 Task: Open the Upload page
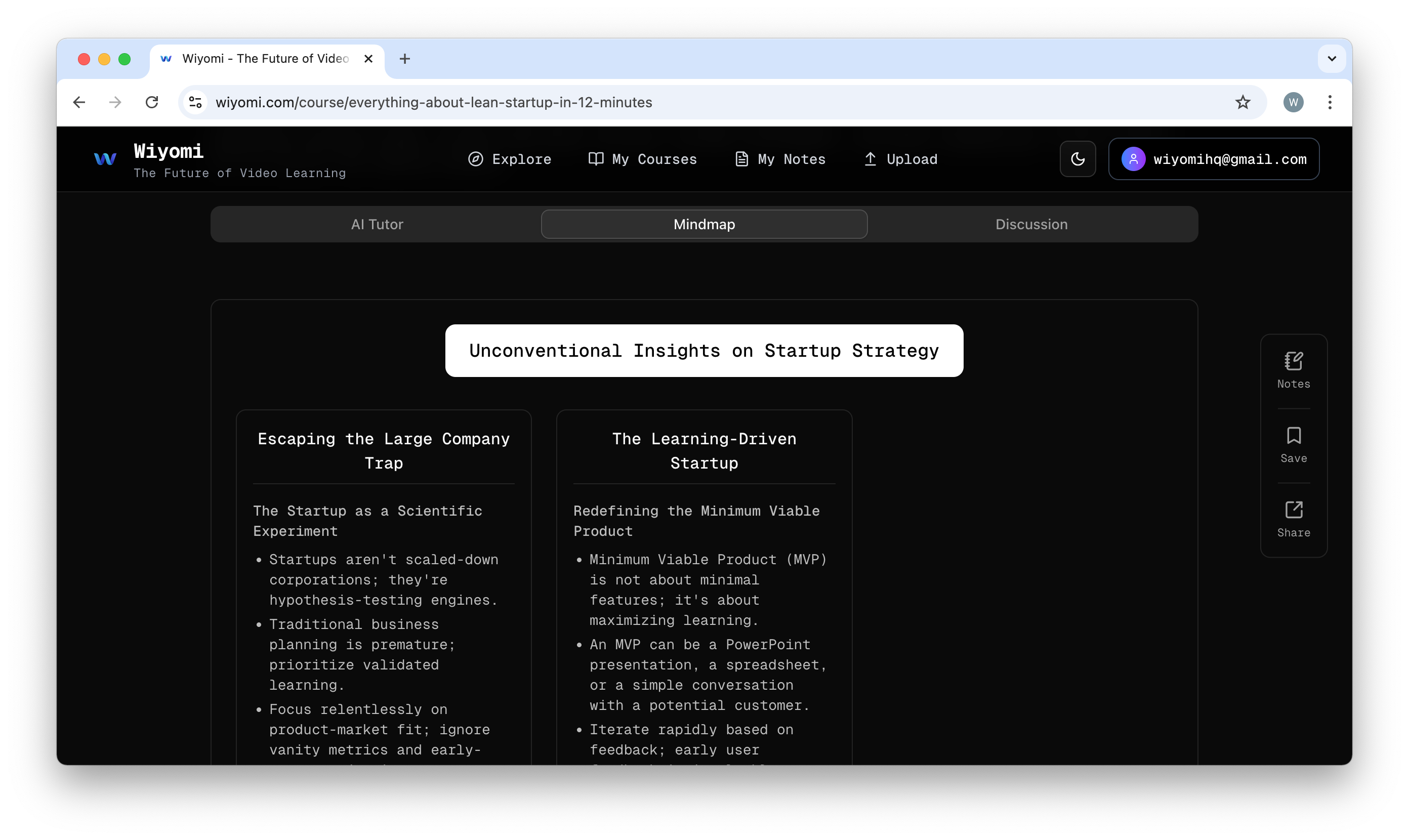(901, 159)
